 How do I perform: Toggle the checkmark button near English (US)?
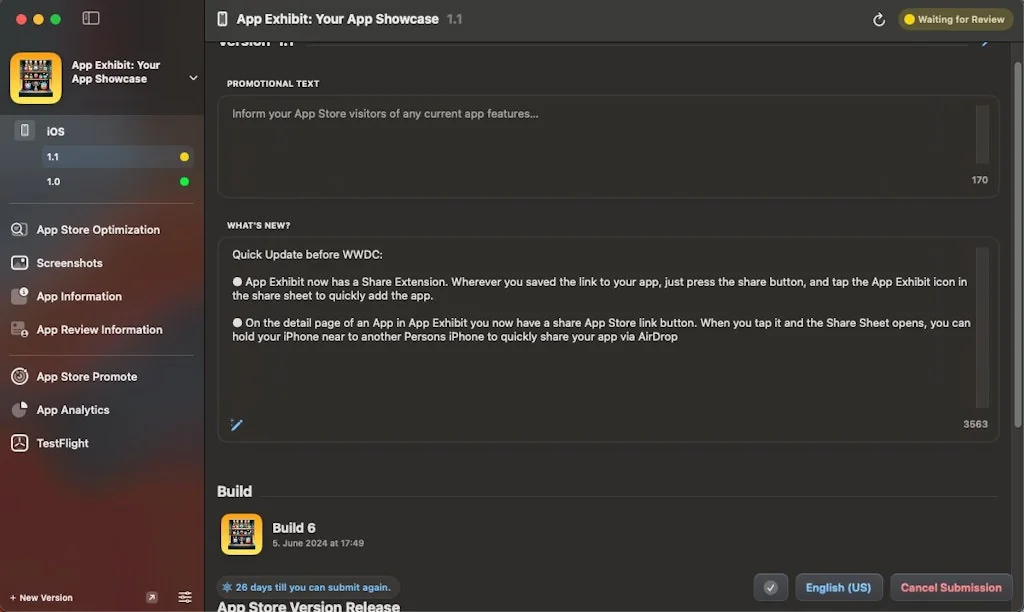pos(770,587)
